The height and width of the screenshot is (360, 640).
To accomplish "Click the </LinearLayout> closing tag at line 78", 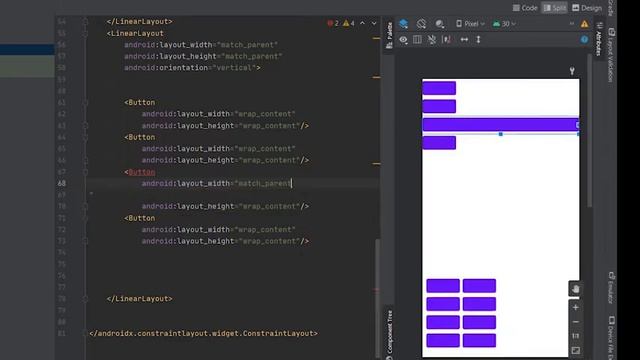I will [x=140, y=299].
